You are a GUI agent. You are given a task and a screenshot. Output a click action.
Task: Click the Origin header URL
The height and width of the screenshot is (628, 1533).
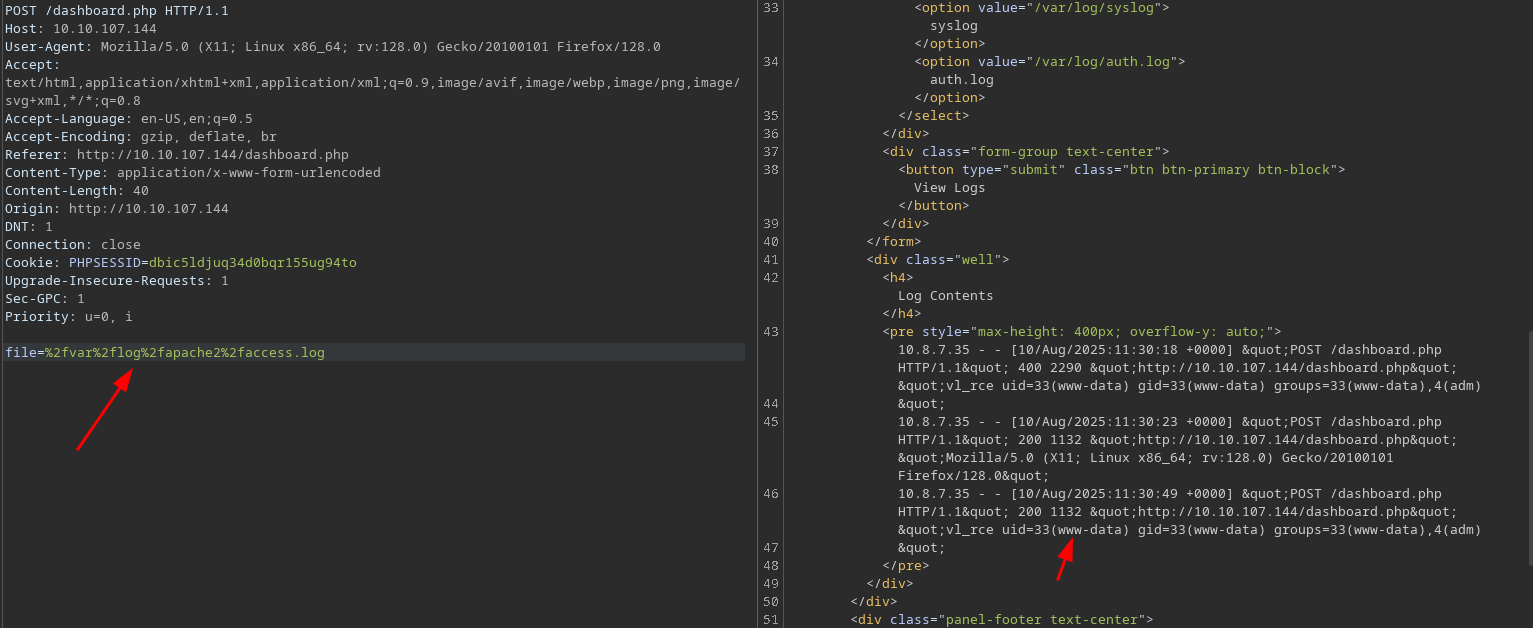click(148, 209)
